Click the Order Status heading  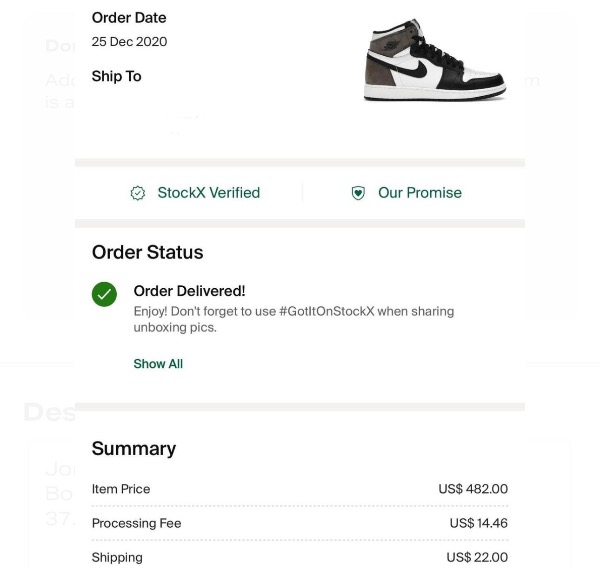tap(147, 253)
